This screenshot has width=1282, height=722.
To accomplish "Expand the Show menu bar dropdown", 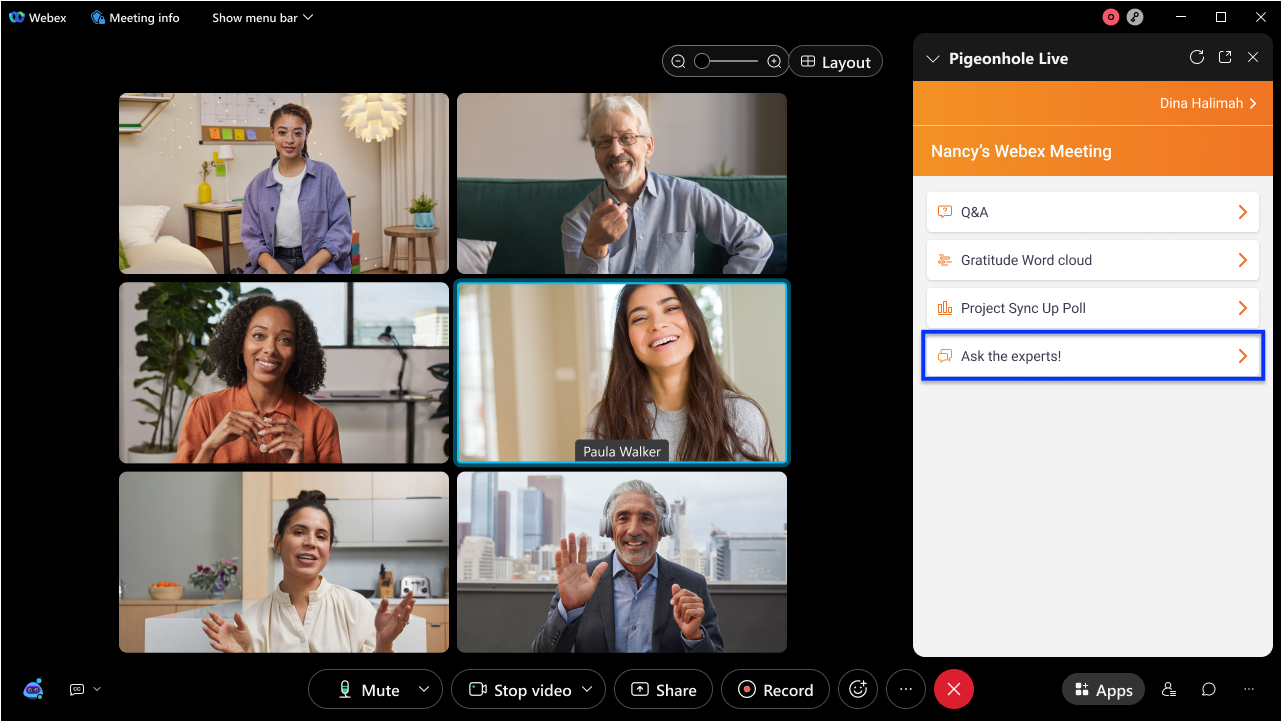I will pos(262,17).
